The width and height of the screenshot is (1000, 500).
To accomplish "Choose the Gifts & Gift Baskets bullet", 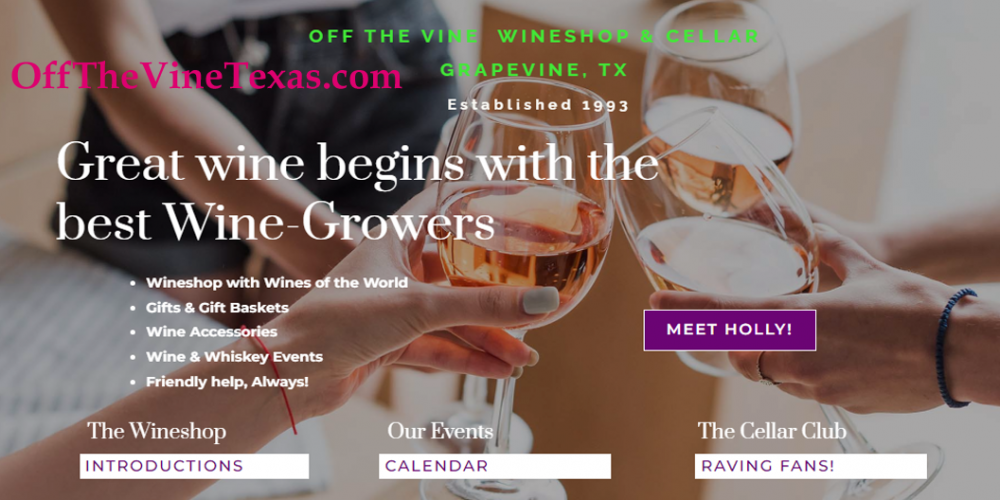I will pyautogui.click(x=217, y=307).
